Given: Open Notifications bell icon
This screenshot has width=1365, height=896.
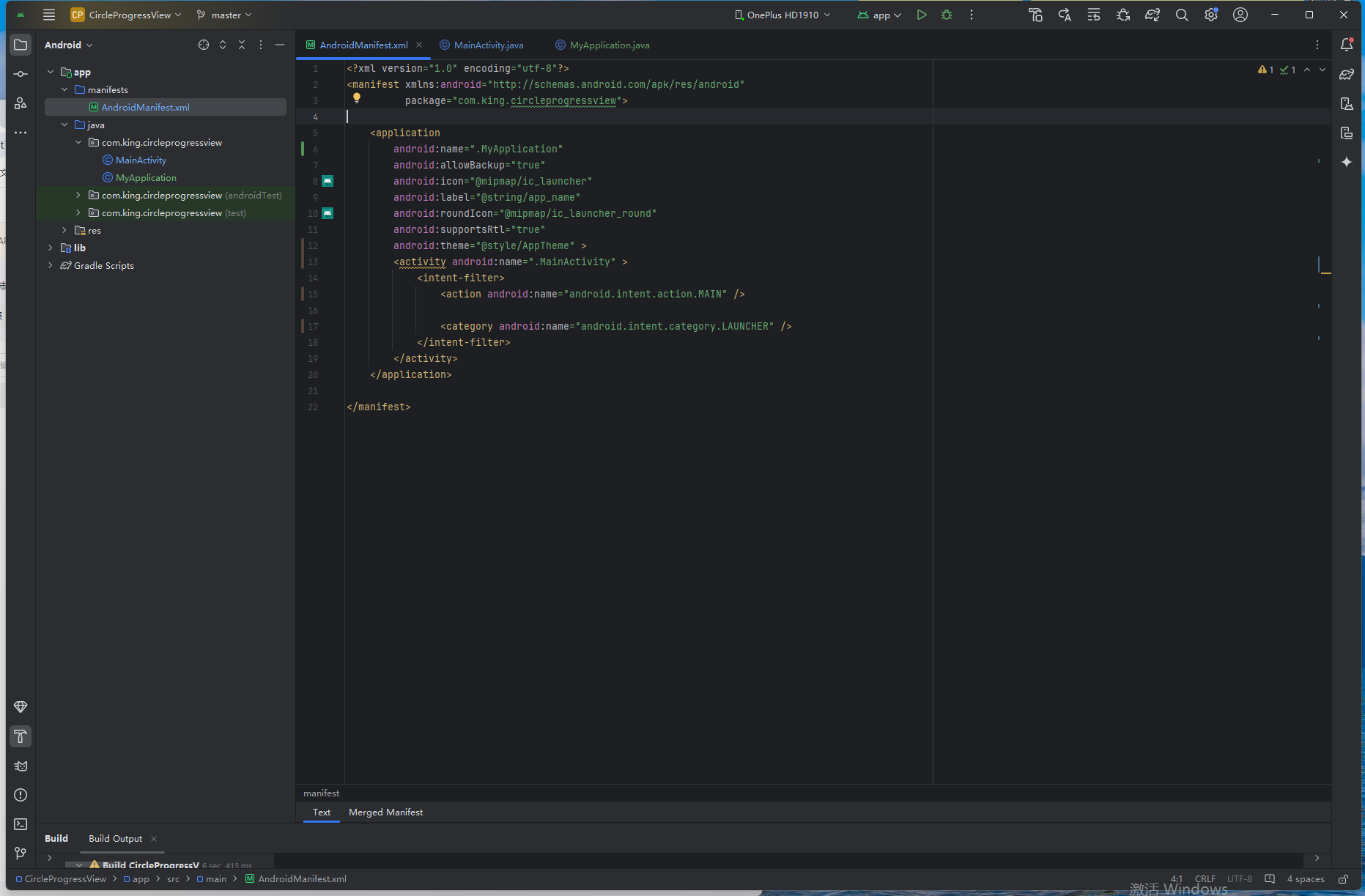Looking at the screenshot, I should pyautogui.click(x=1347, y=45).
